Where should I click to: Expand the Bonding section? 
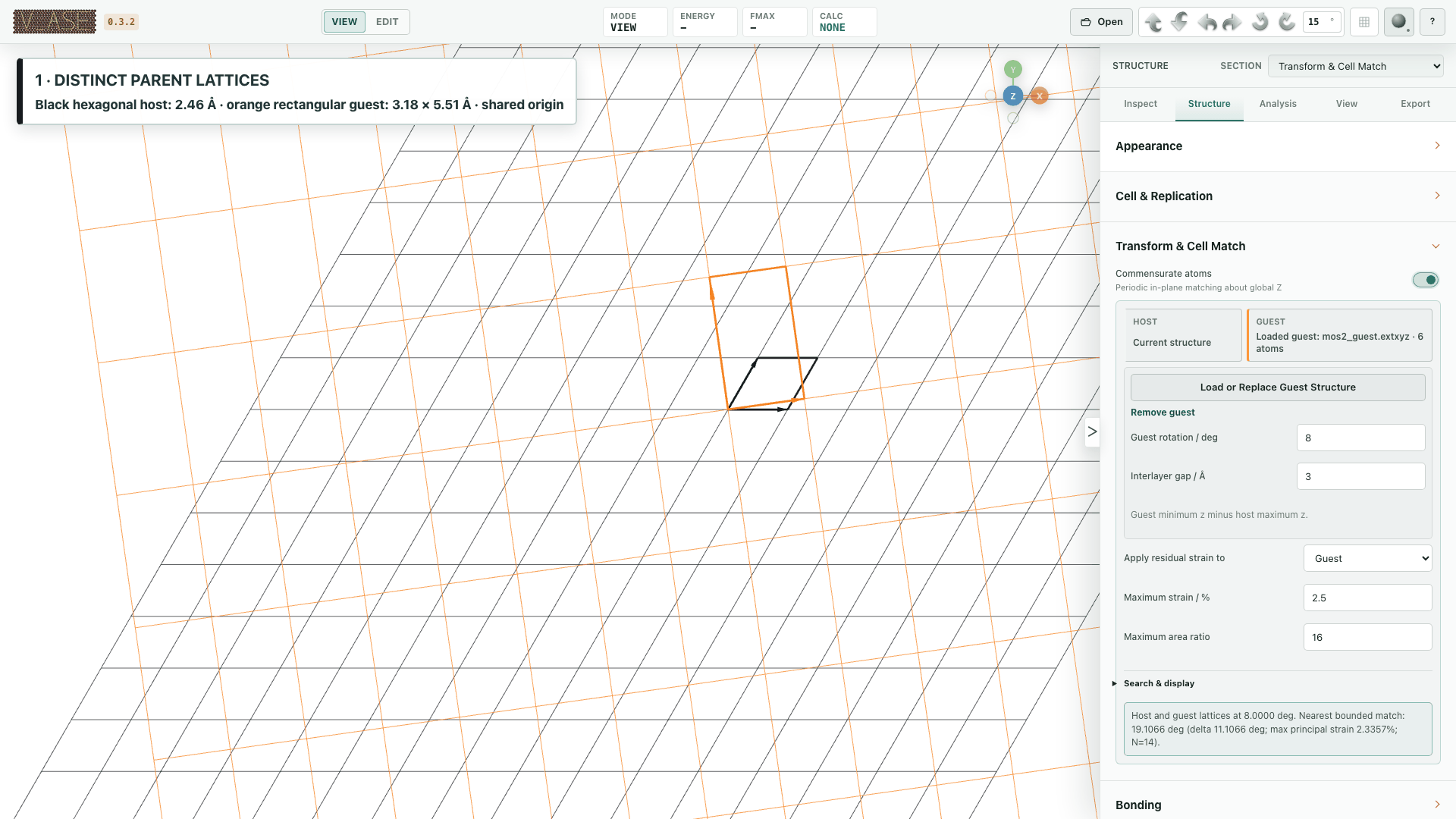click(x=1278, y=805)
